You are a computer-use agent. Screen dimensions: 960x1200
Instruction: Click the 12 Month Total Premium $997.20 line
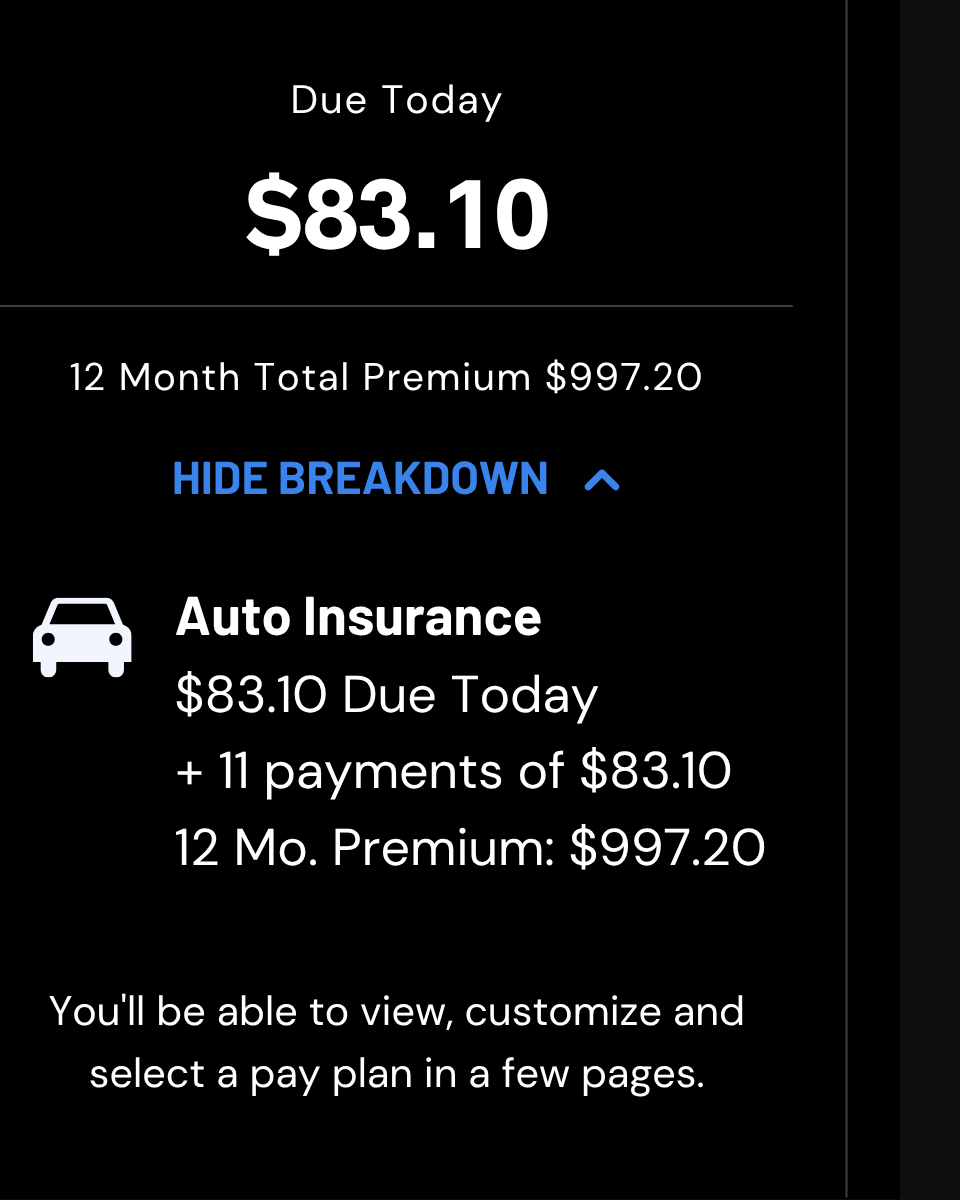[x=386, y=378]
